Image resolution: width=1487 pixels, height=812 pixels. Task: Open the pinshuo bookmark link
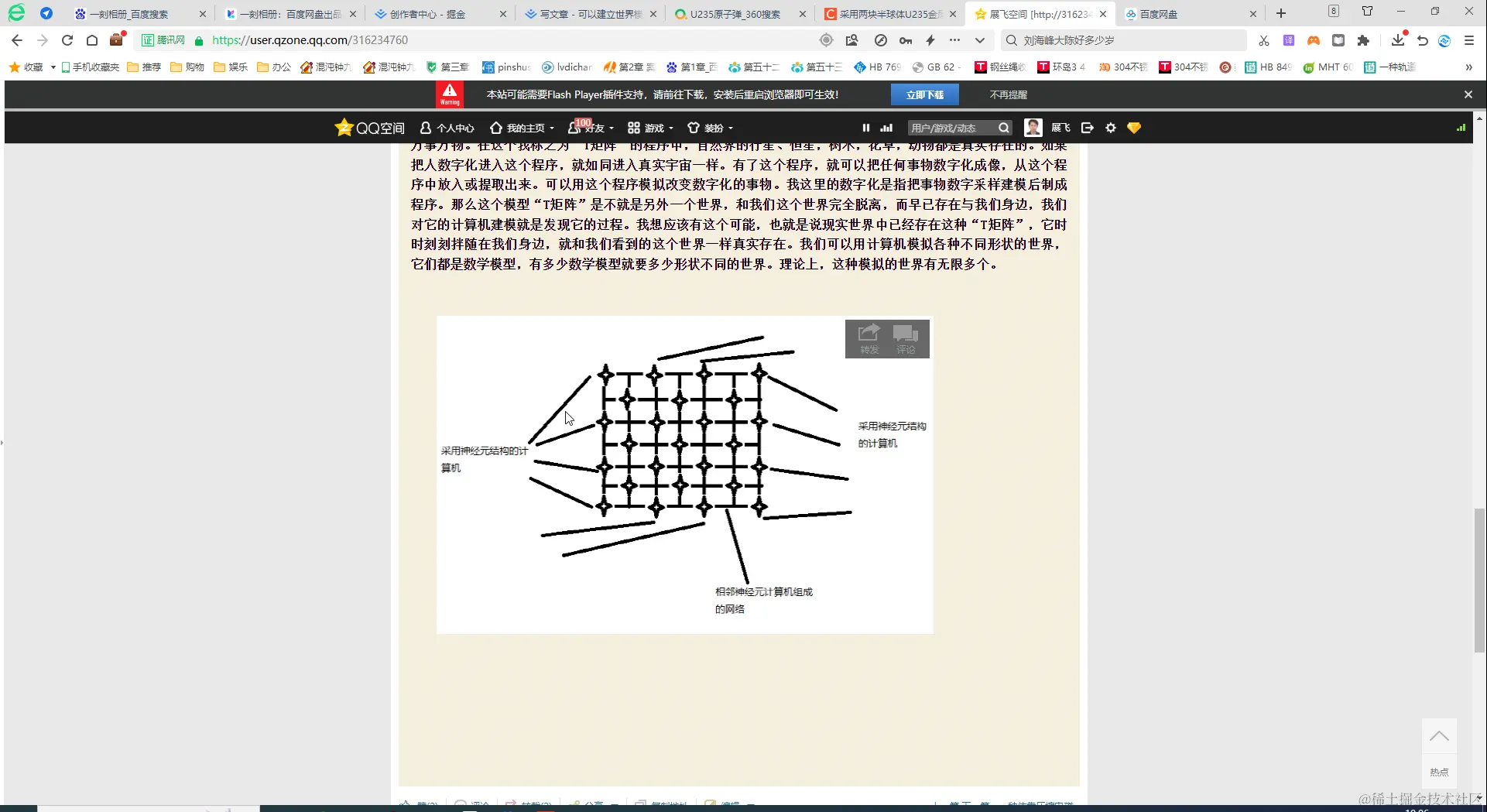(x=507, y=67)
